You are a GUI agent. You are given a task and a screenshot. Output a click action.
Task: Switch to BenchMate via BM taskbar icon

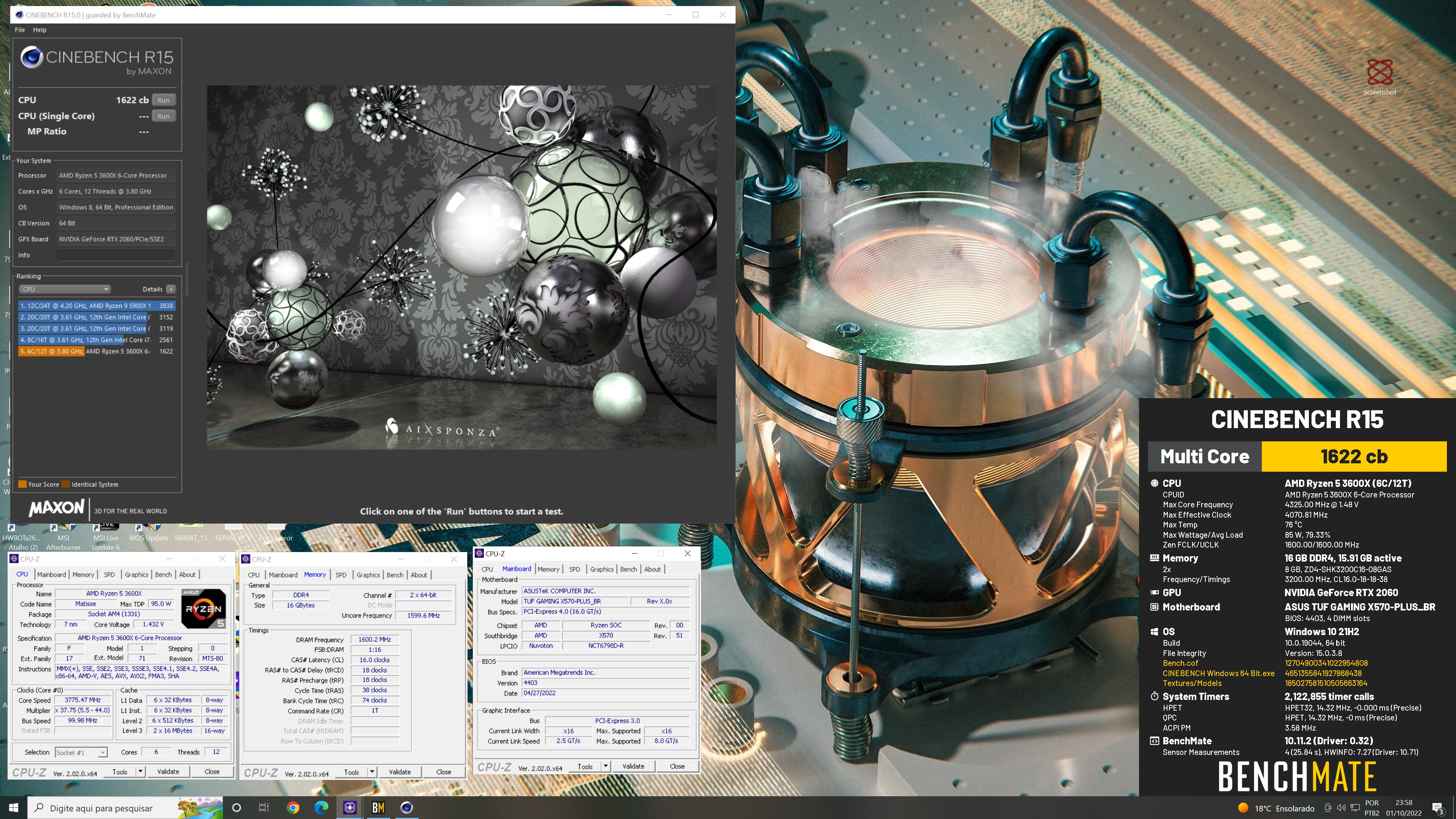tap(378, 808)
